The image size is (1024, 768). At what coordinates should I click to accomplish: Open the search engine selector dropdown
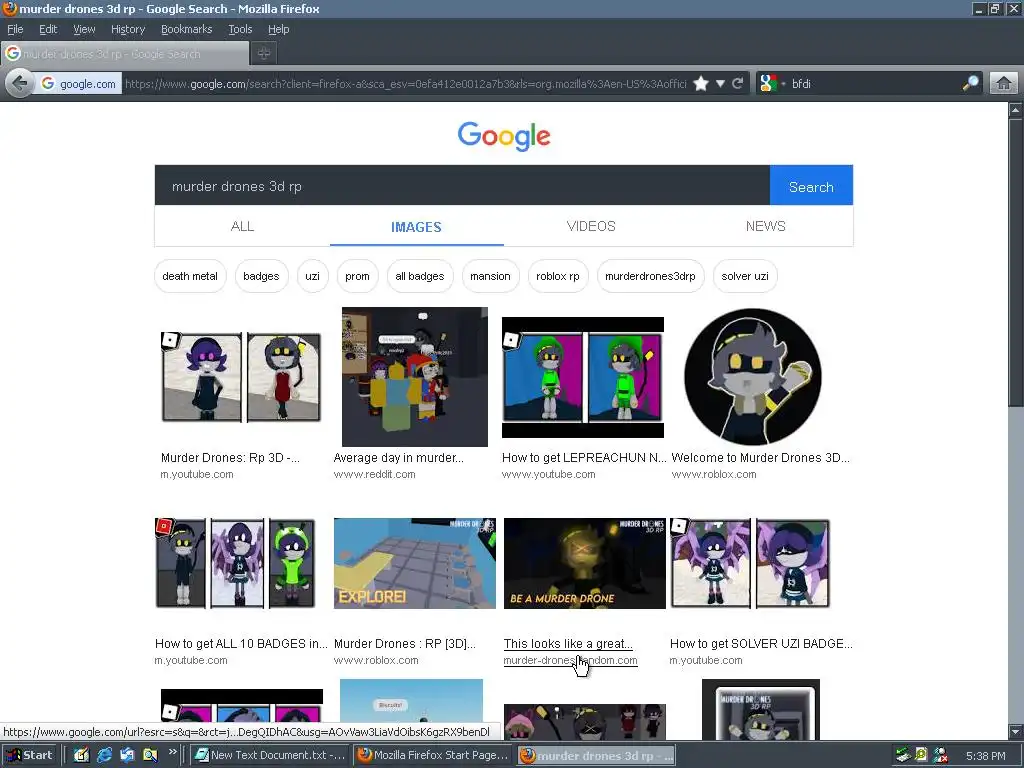click(x=773, y=84)
